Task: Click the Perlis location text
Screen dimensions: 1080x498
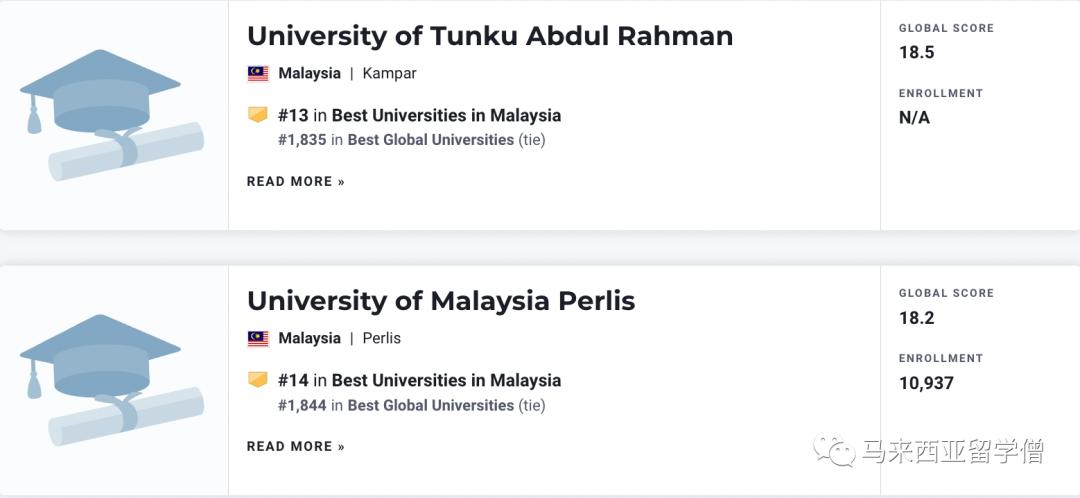Action: 381,338
